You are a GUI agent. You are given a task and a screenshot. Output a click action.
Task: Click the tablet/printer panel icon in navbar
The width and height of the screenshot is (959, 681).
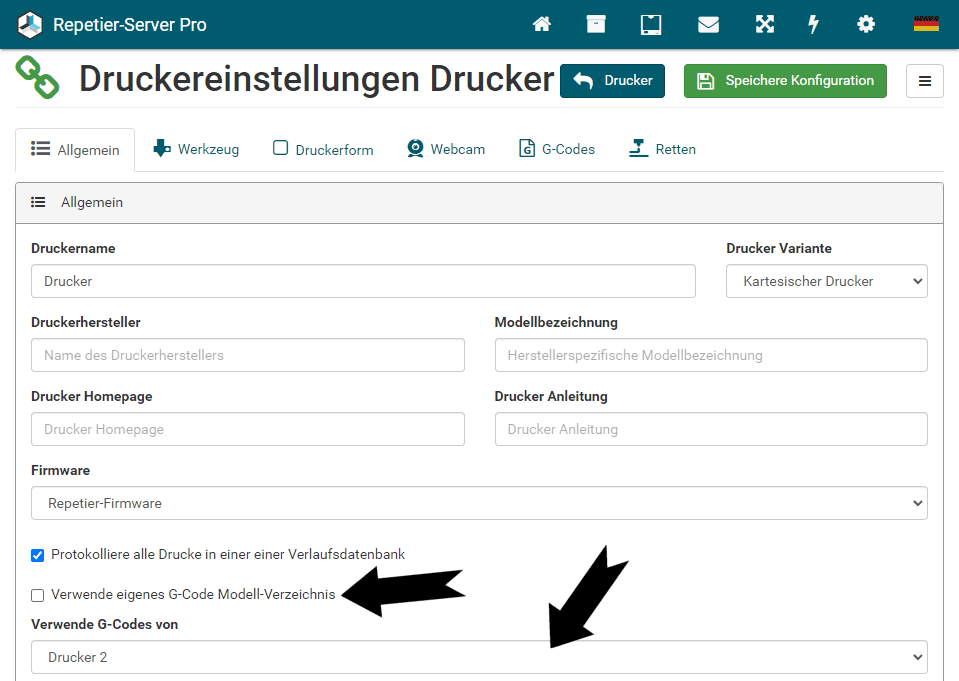click(x=651, y=24)
